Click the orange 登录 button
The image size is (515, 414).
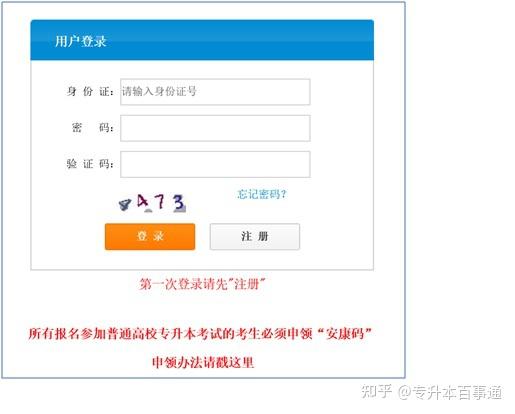point(150,236)
